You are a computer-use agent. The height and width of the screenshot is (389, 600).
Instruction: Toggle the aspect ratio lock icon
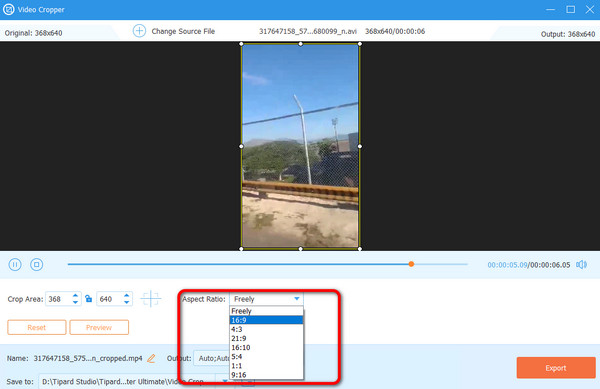(x=88, y=298)
